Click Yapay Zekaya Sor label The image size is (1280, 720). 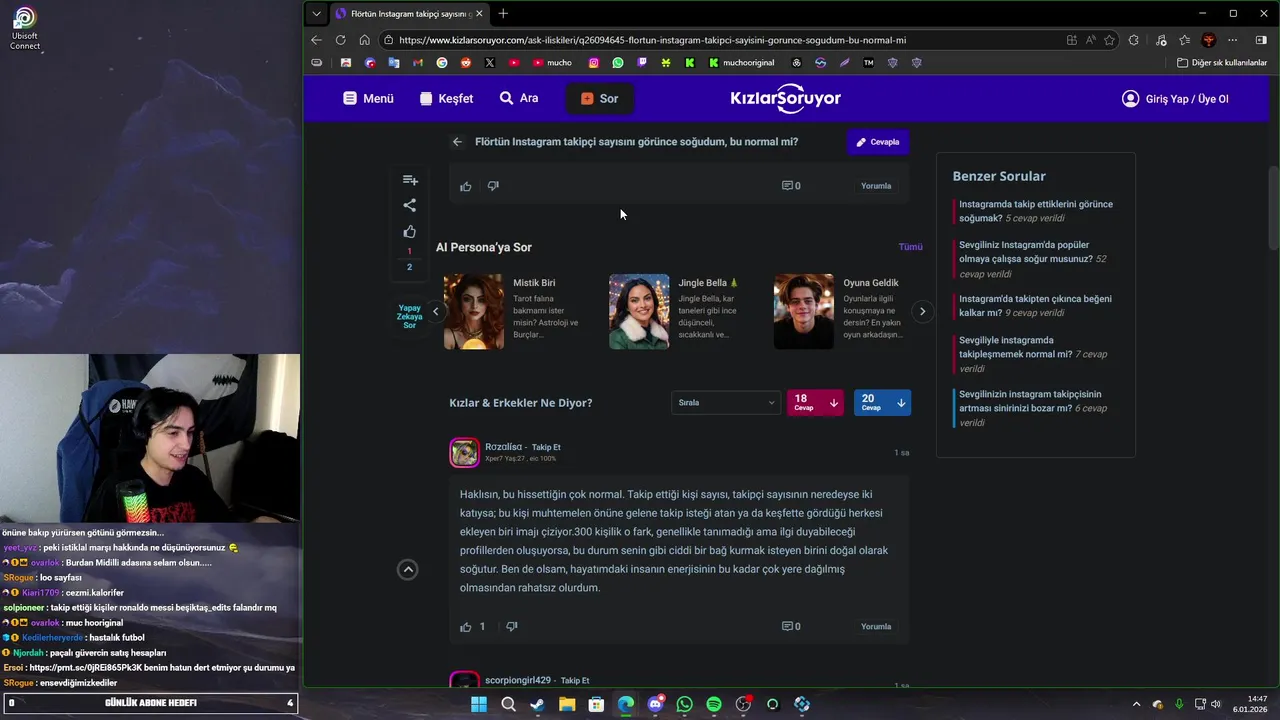(409, 316)
